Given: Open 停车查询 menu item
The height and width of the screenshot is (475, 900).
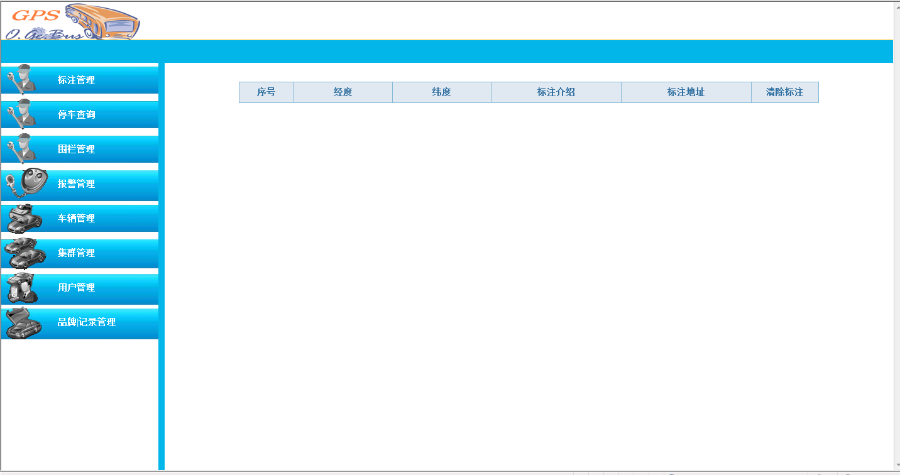Looking at the screenshot, I should (79, 114).
